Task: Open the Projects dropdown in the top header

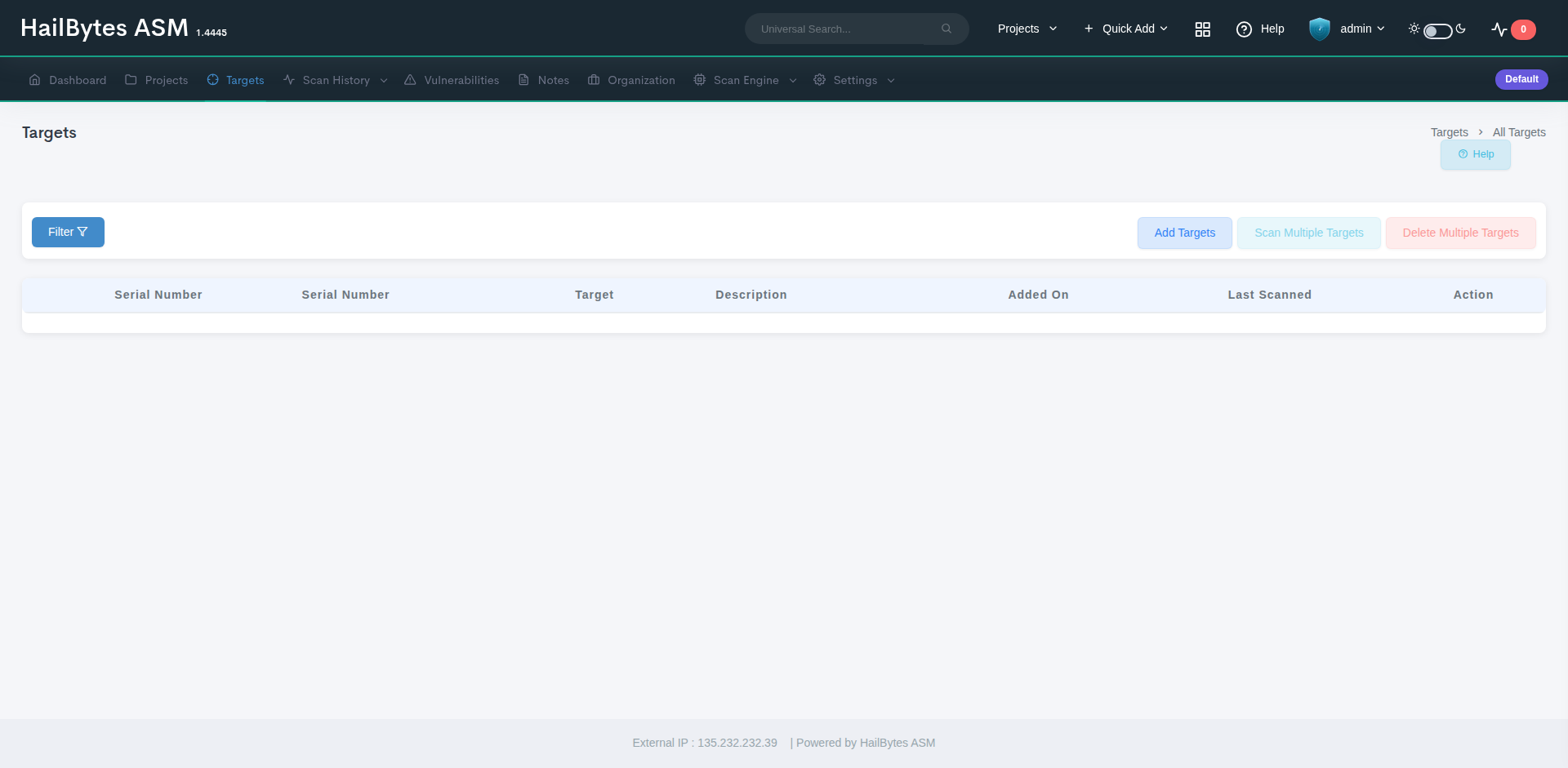Action: 1027,29
